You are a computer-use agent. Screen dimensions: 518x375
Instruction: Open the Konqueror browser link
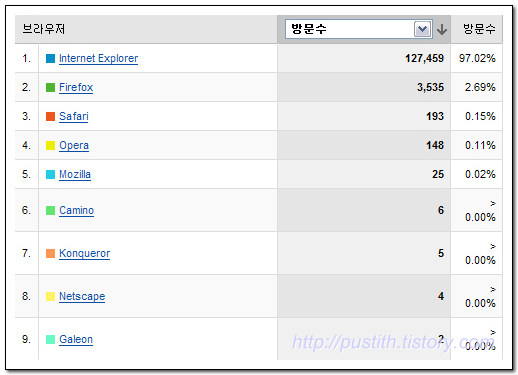pyautogui.click(x=85, y=253)
